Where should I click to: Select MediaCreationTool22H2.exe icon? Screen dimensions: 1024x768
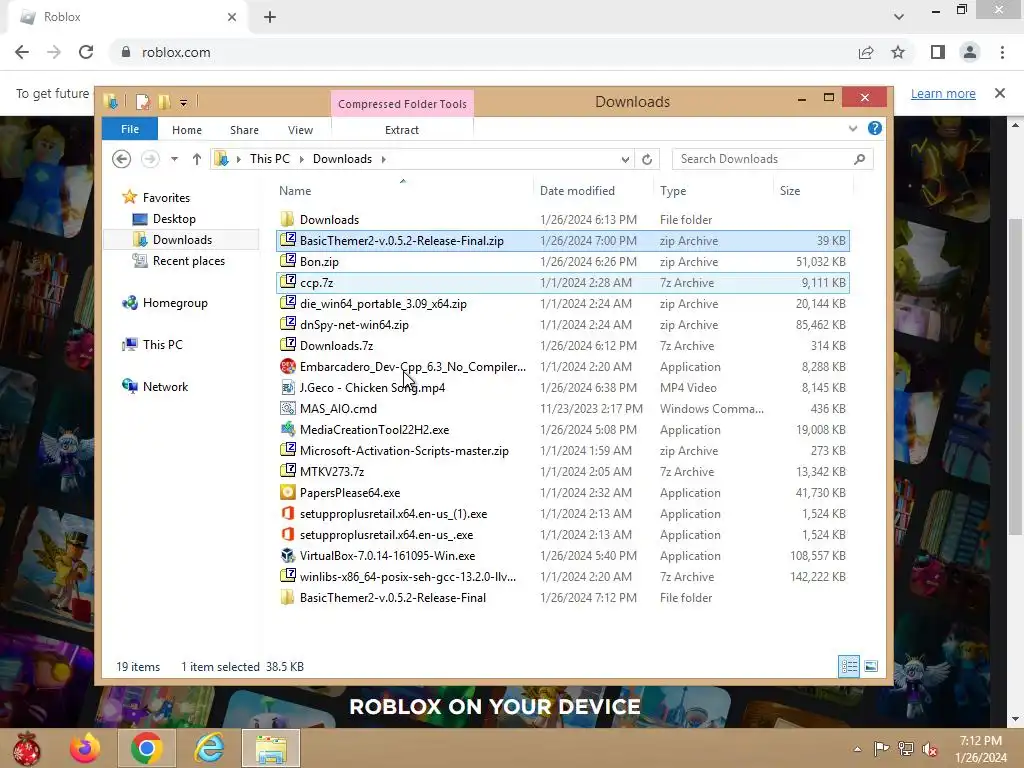[x=287, y=429]
